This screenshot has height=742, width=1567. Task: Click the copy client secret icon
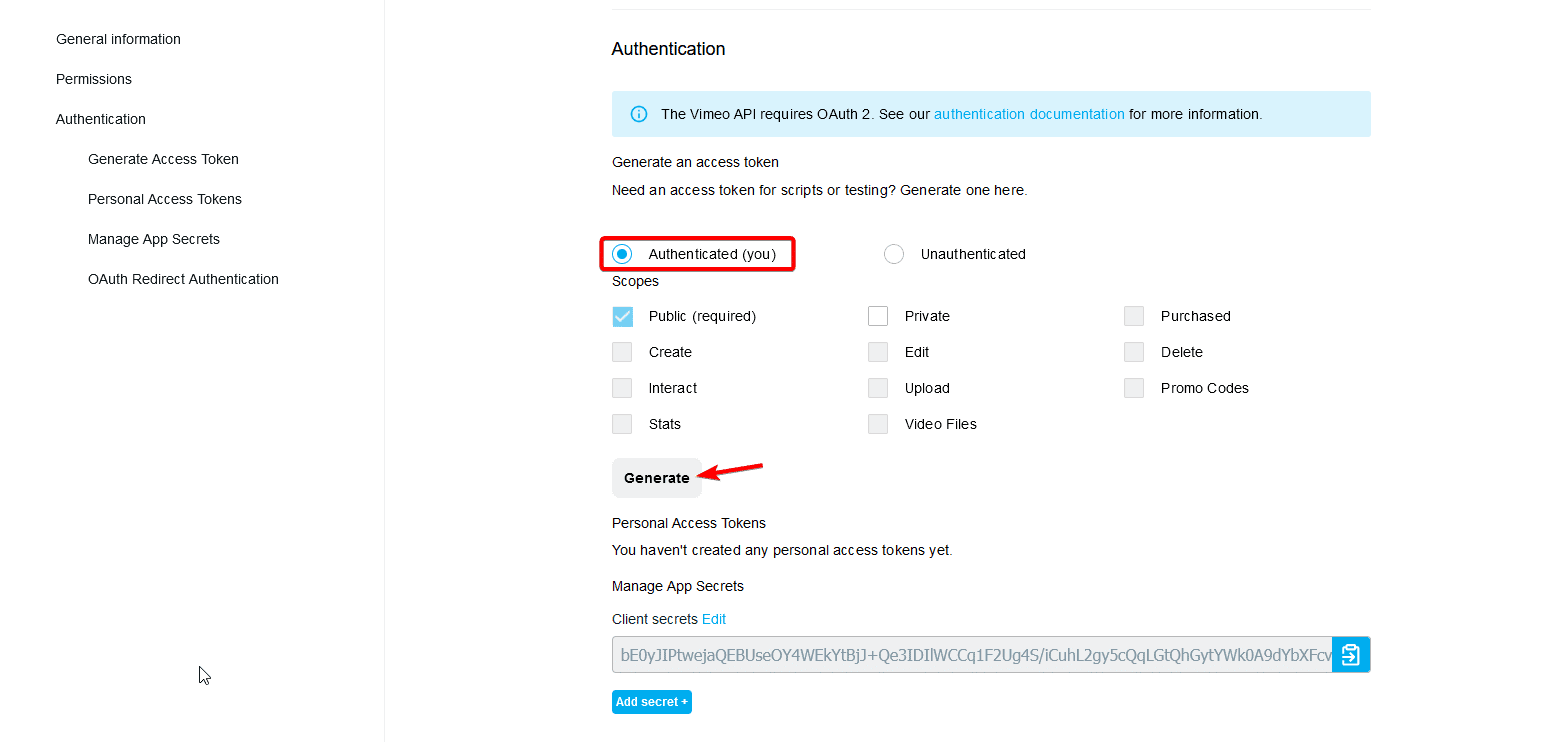click(x=1351, y=655)
